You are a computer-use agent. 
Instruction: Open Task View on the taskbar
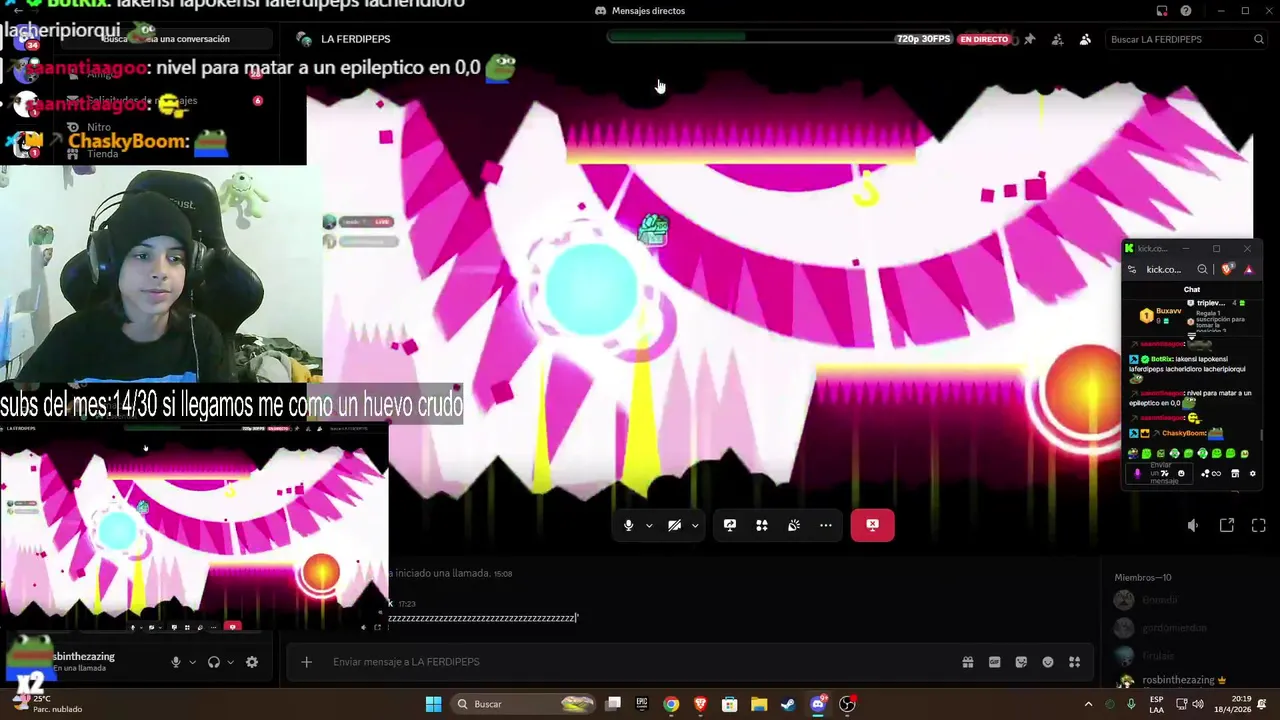(x=613, y=704)
